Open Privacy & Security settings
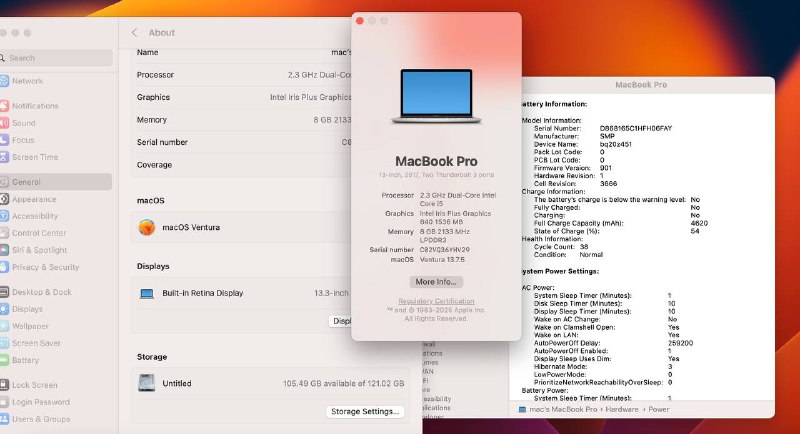Screen dimensions: 800x434 [x=45, y=267]
